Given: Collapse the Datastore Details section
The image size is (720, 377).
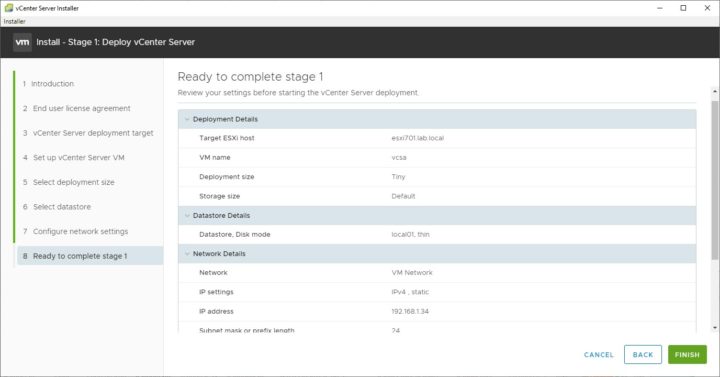Looking at the screenshot, I should coord(187,216).
